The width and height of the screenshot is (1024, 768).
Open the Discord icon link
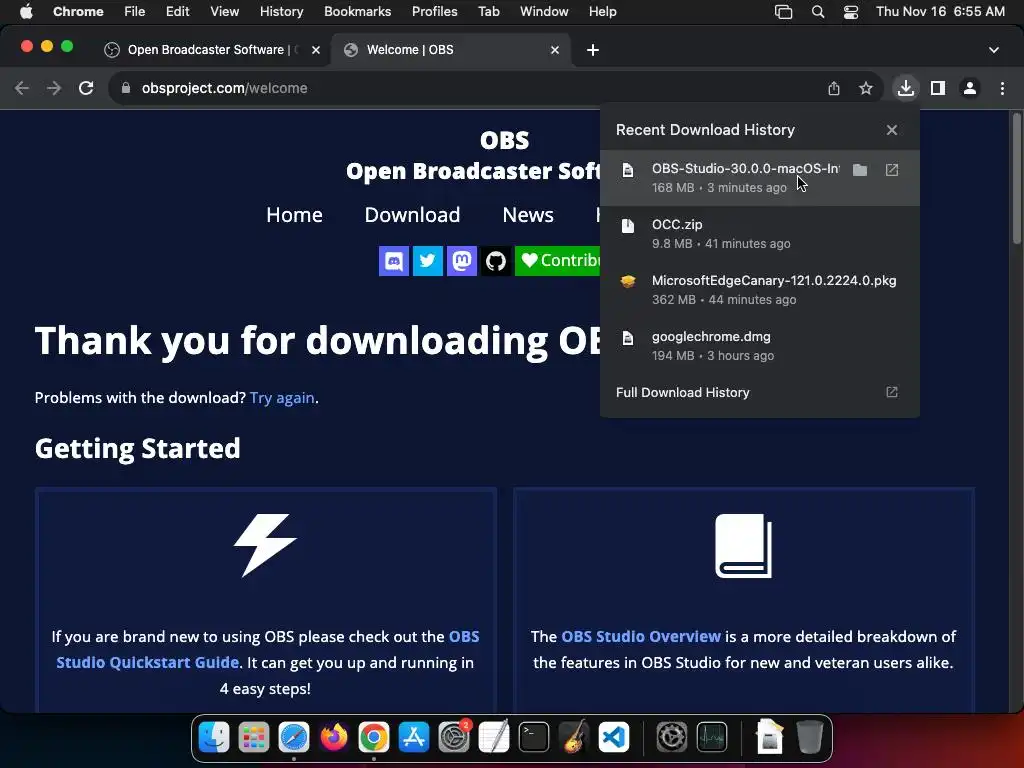394,261
